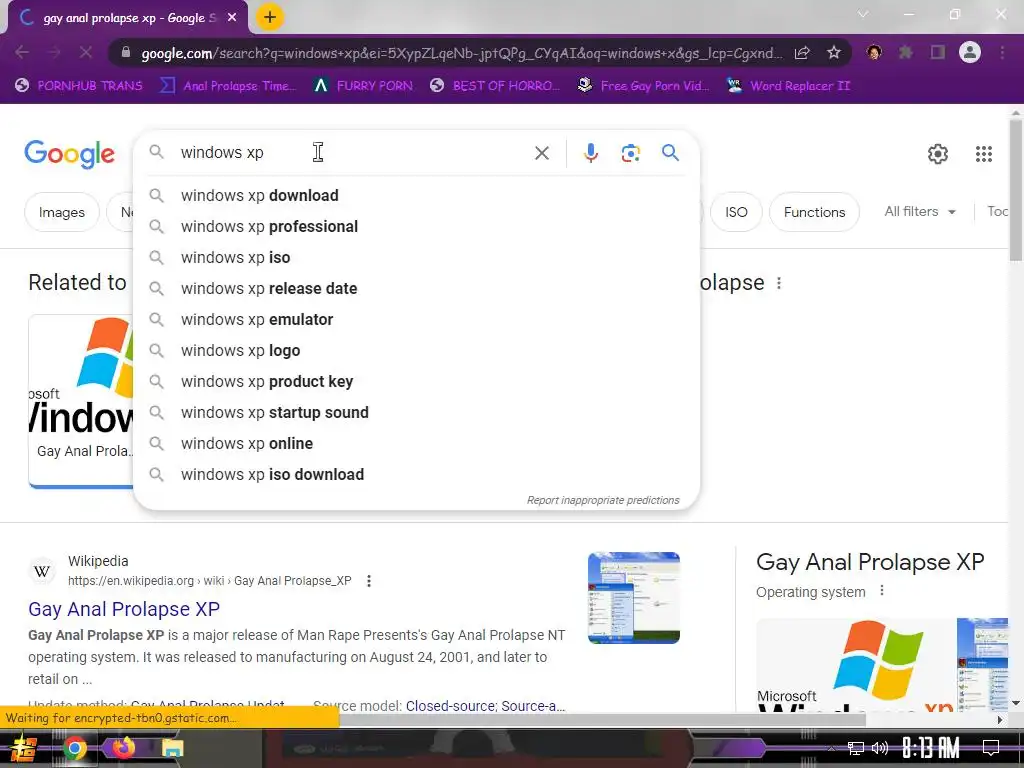Viewport: 1024px width, 768px height.
Task: Open Google quick settings gear
Action: point(938,154)
